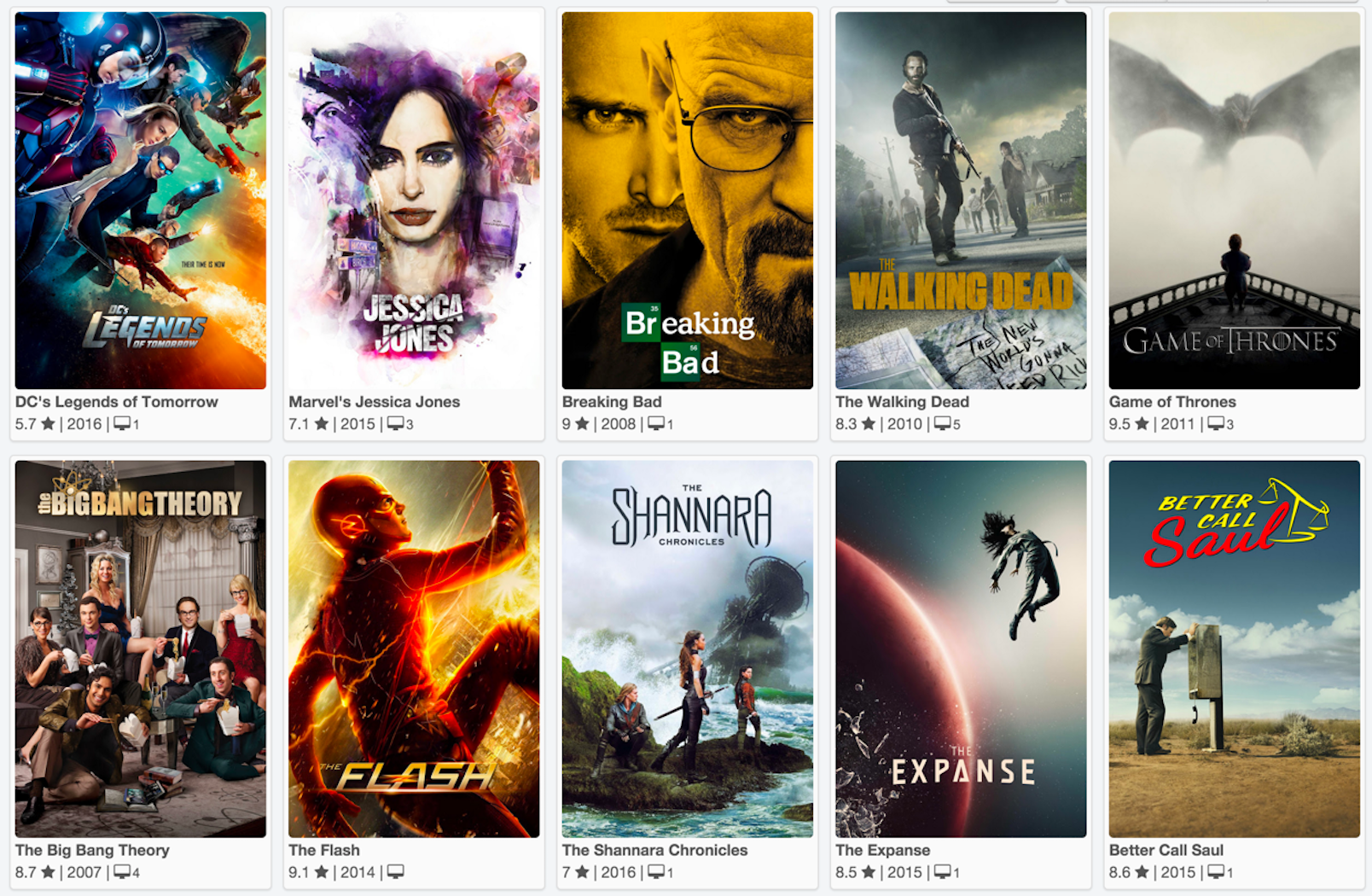Open the Game of Thrones poster
Viewport: 1372px width, 896px height.
(x=1235, y=201)
